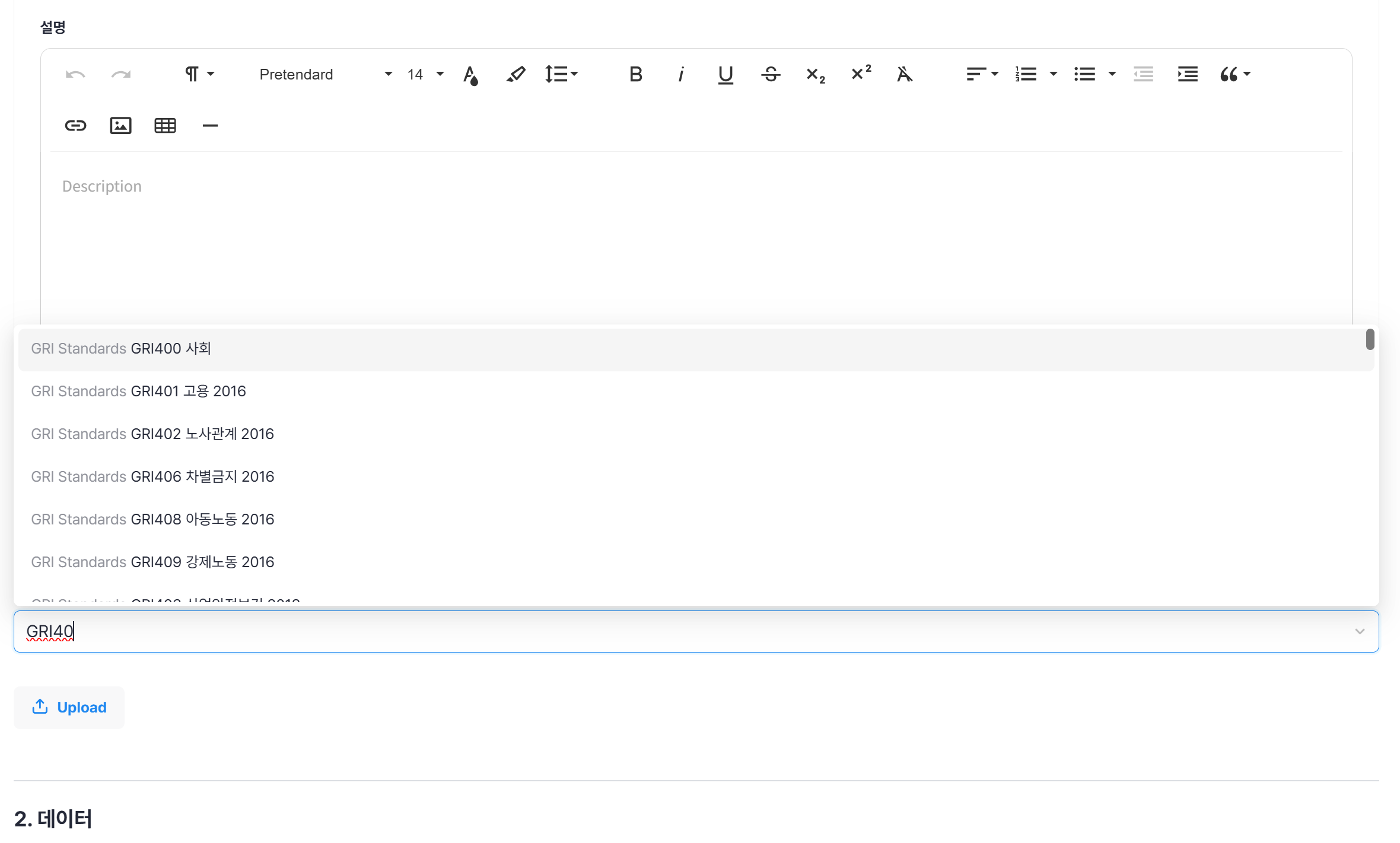Clear text formatting
1400x843 pixels.
click(904, 74)
